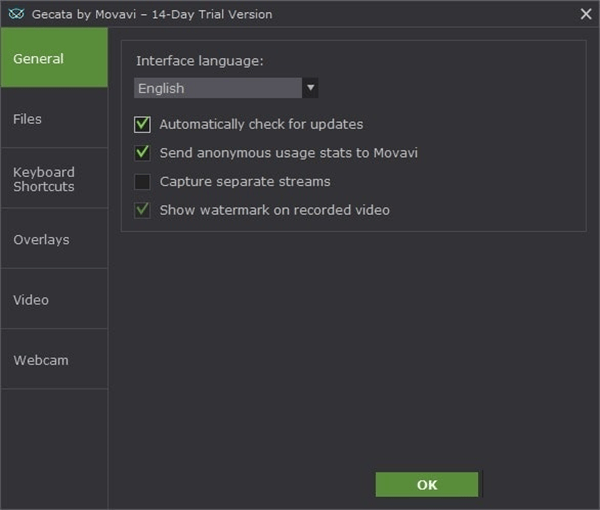
Task: Click the 'Automatically check for updates' label text
Action: (261, 125)
